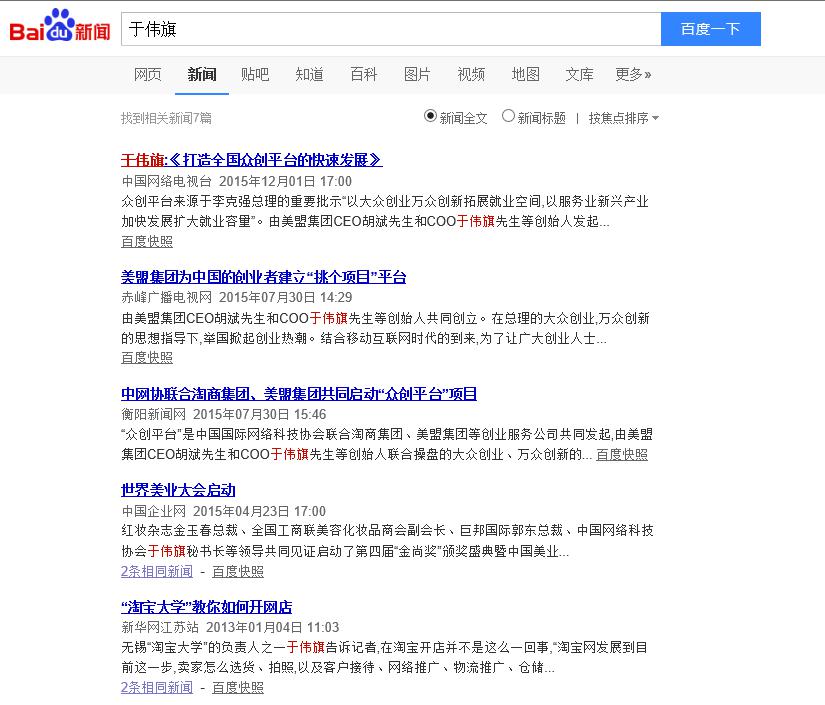Image resolution: width=825 pixels, height=705 pixels.
Task: Select the 新闻标题 radio button
Action: (x=508, y=116)
